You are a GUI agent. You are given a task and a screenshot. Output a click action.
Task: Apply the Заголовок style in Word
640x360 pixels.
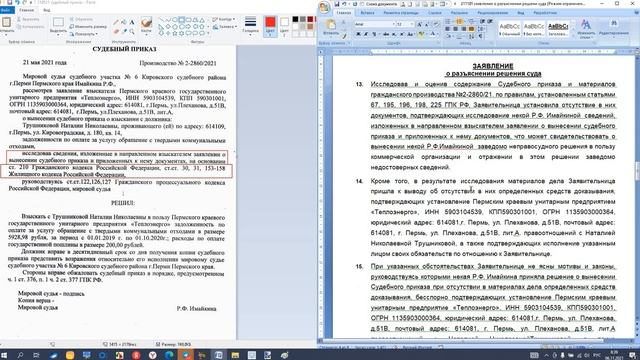click(x=558, y=29)
